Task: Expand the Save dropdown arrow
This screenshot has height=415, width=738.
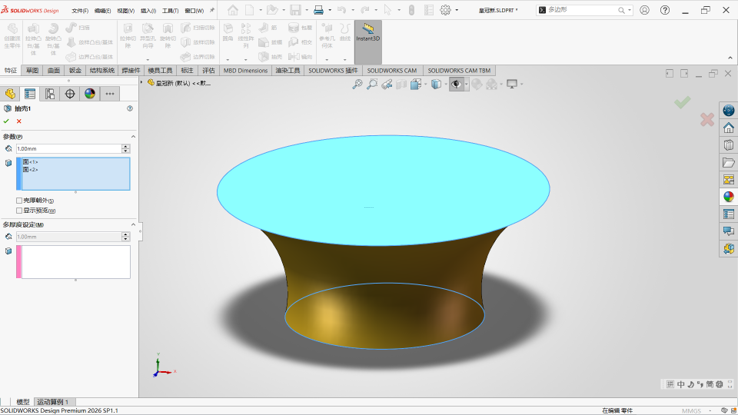Action: pos(307,10)
